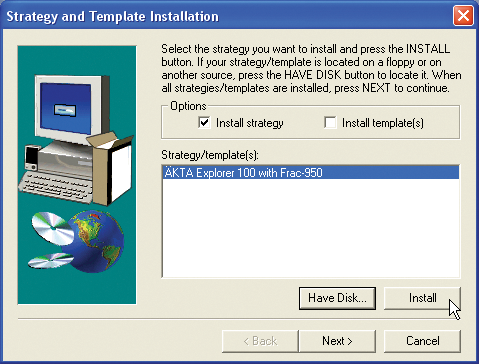Click the lower CD disc graphic
This screenshot has height=364, width=479.
coord(51,261)
